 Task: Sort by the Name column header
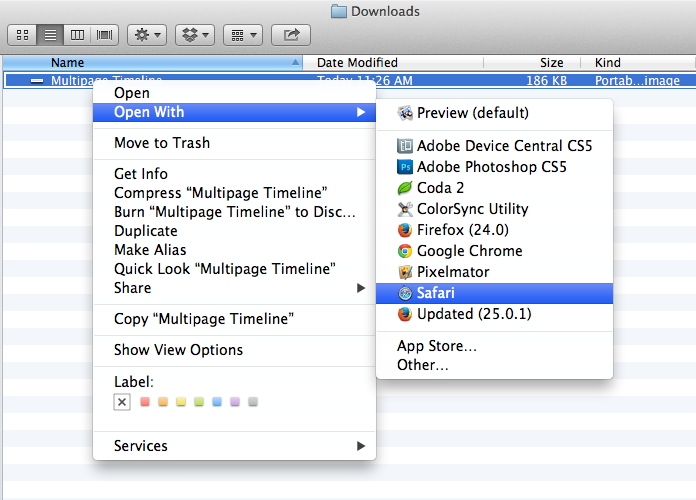point(153,63)
